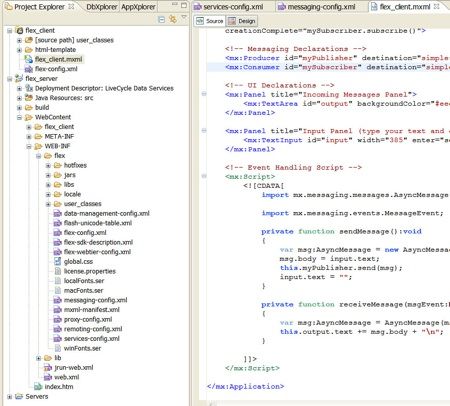This screenshot has height=406, width=450.
Task: Select the flex_client.mxml editor tab
Action: (x=405, y=7)
